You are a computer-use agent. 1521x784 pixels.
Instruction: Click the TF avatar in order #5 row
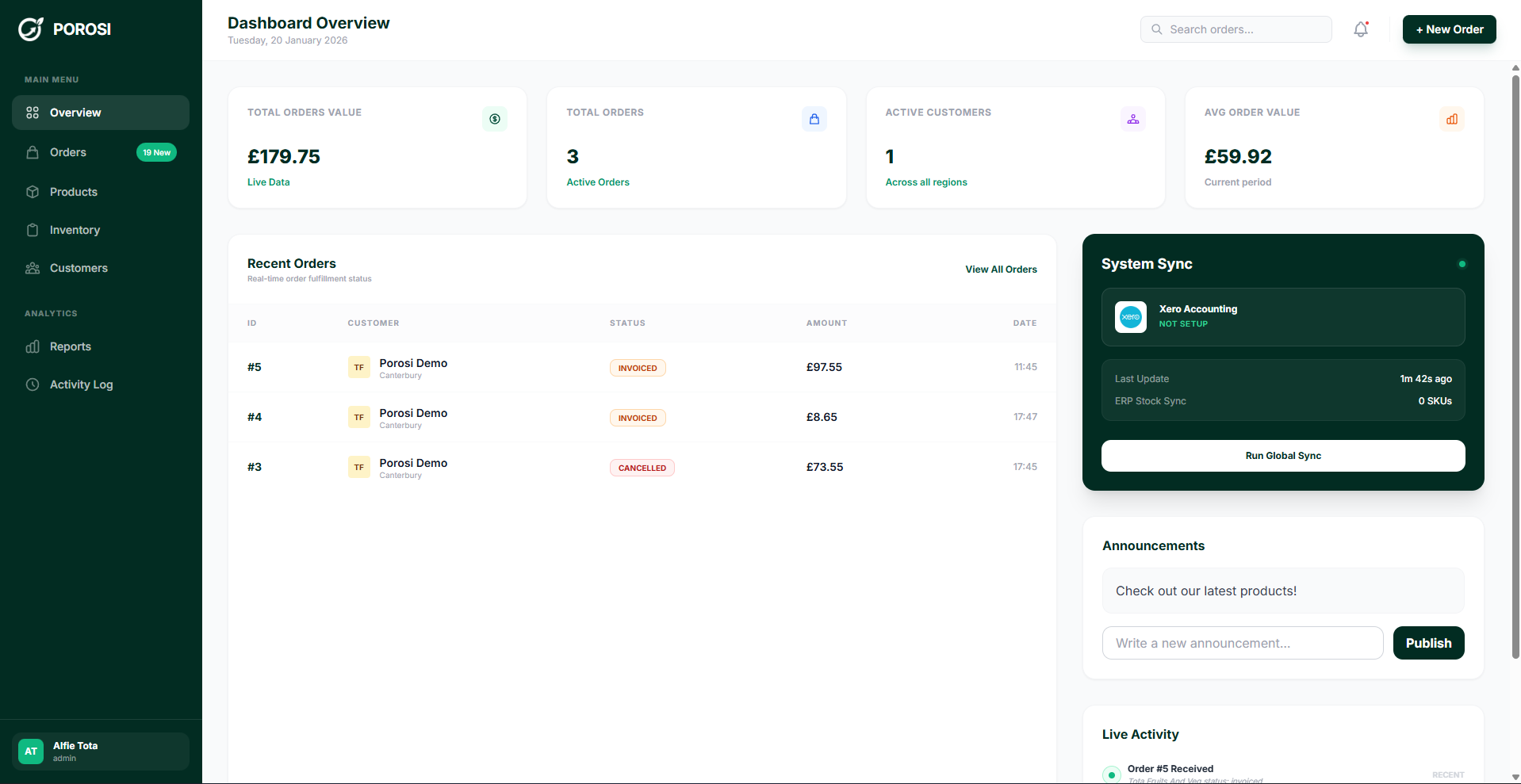(x=359, y=367)
